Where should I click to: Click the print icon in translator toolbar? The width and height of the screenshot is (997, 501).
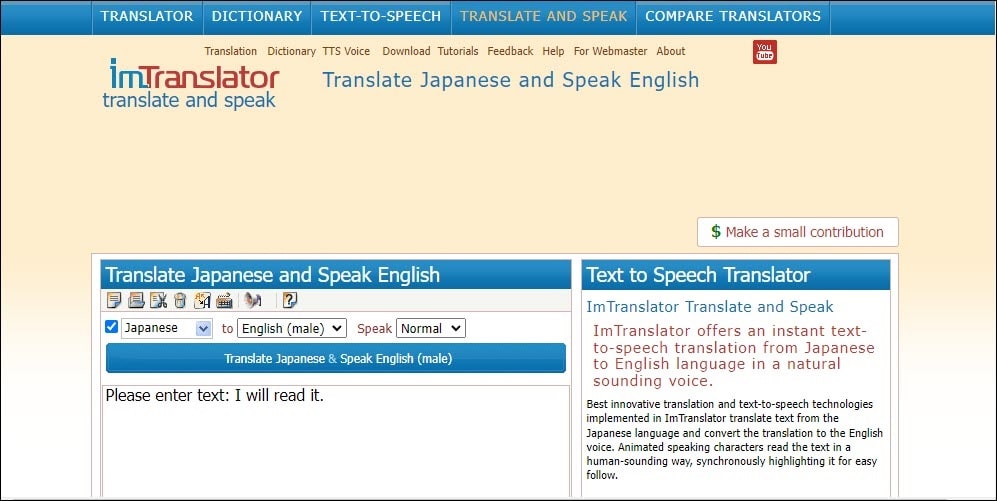136,300
